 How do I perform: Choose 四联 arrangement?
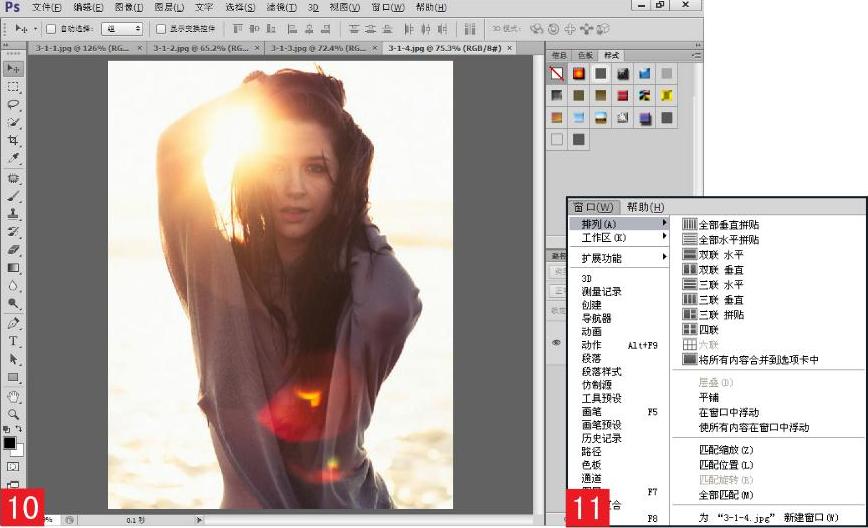coord(700,329)
